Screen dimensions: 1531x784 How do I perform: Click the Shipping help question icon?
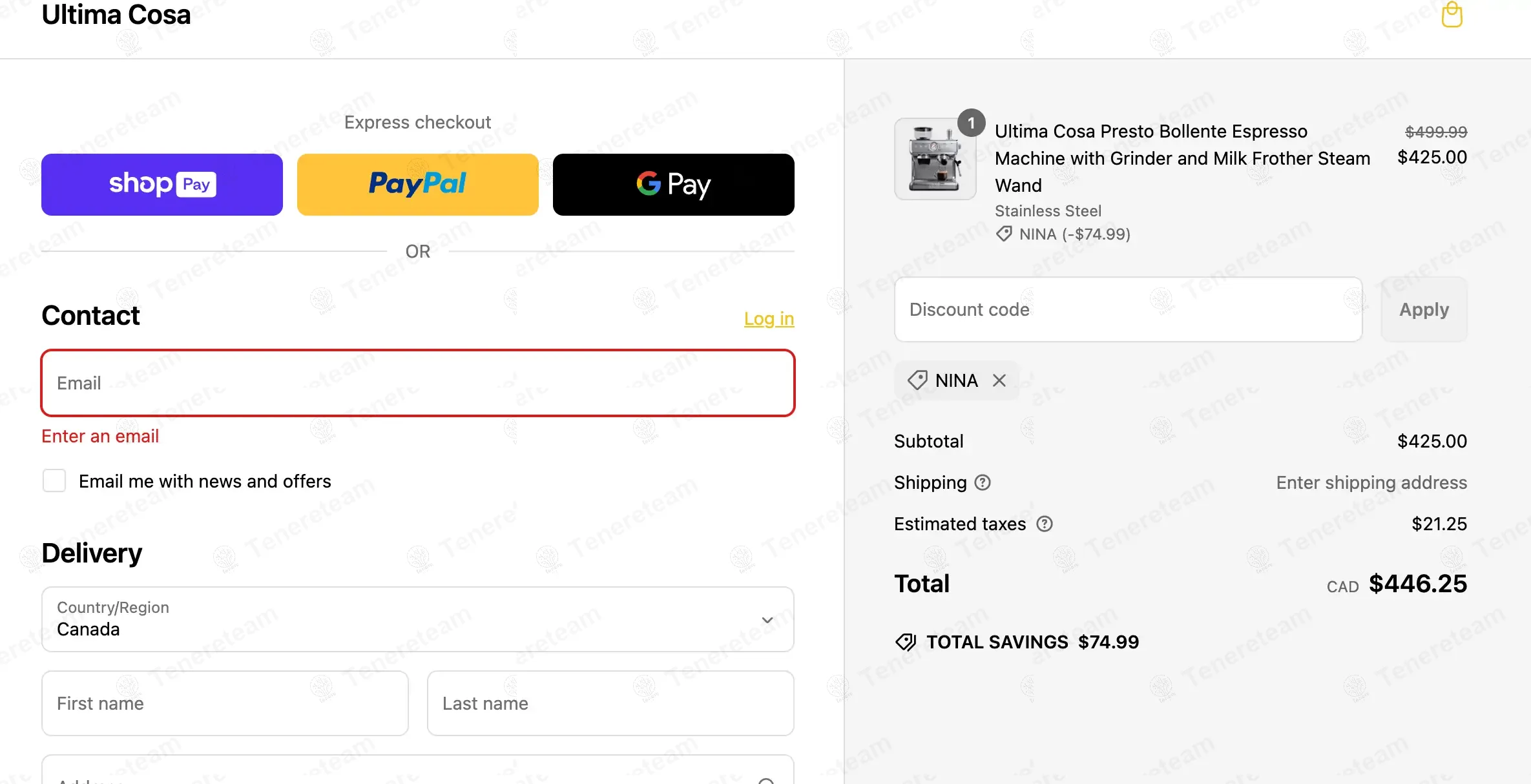coord(983,482)
